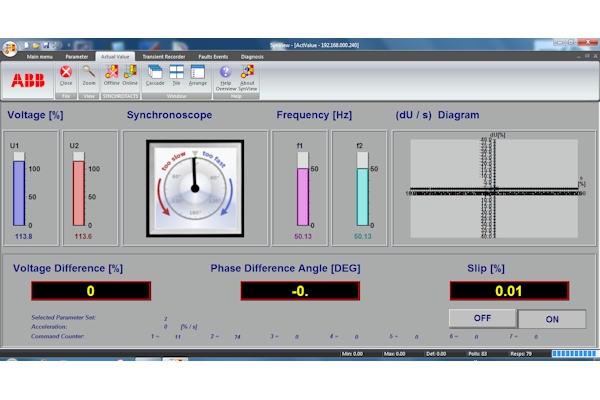Open the Diagnosis tab
Image resolution: width=600 pixels, height=400 pixels.
tap(252, 57)
